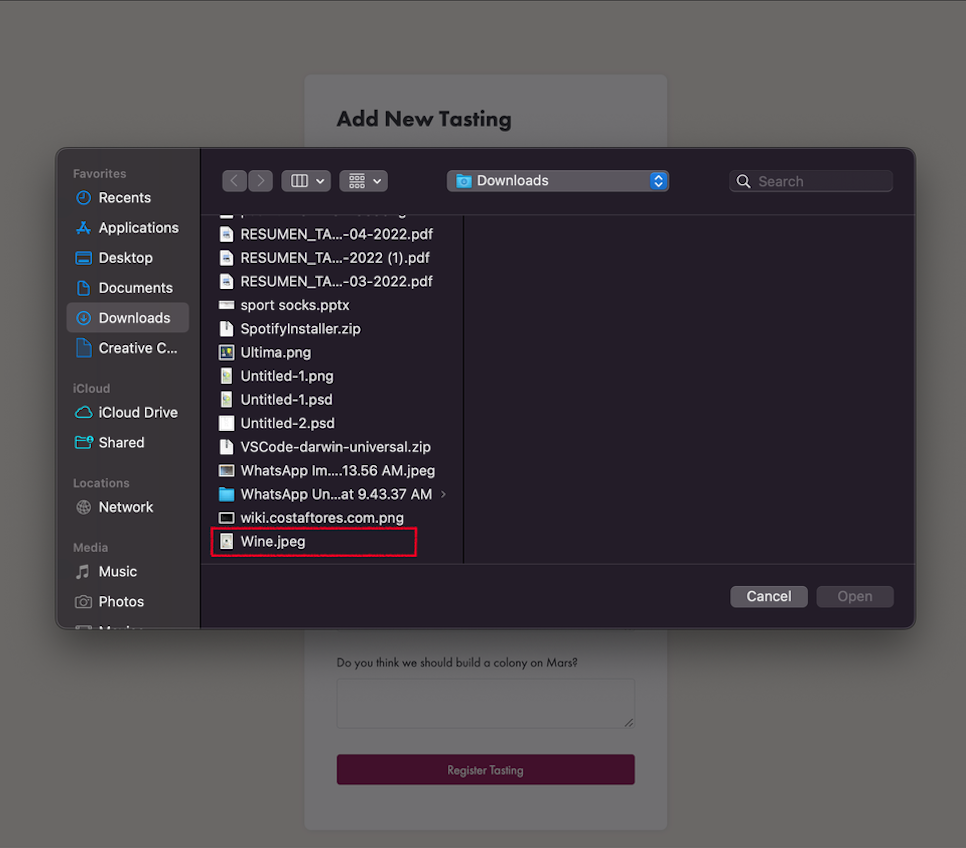Open the Downloads location pop-up menu

click(x=558, y=181)
